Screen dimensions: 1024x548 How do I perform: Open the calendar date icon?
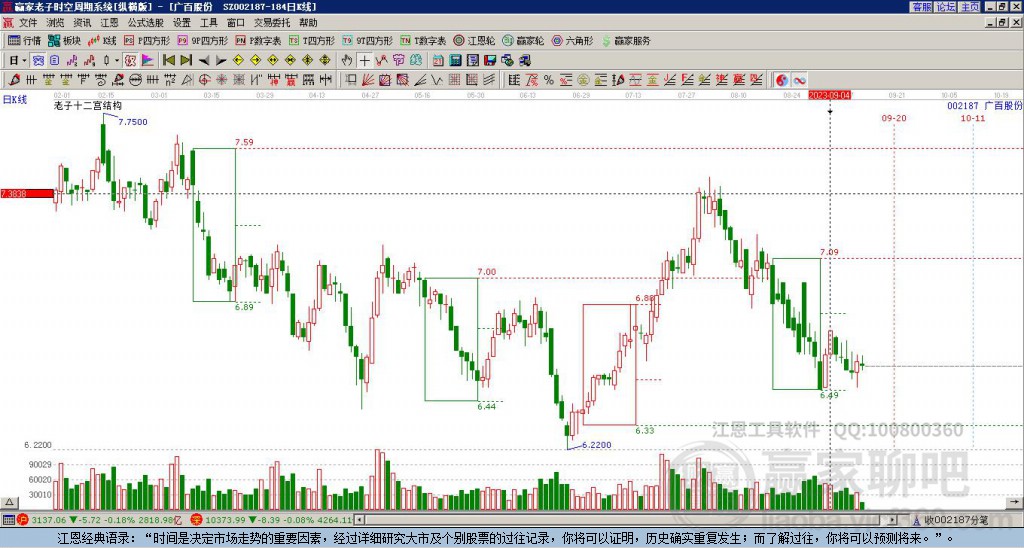[438, 61]
